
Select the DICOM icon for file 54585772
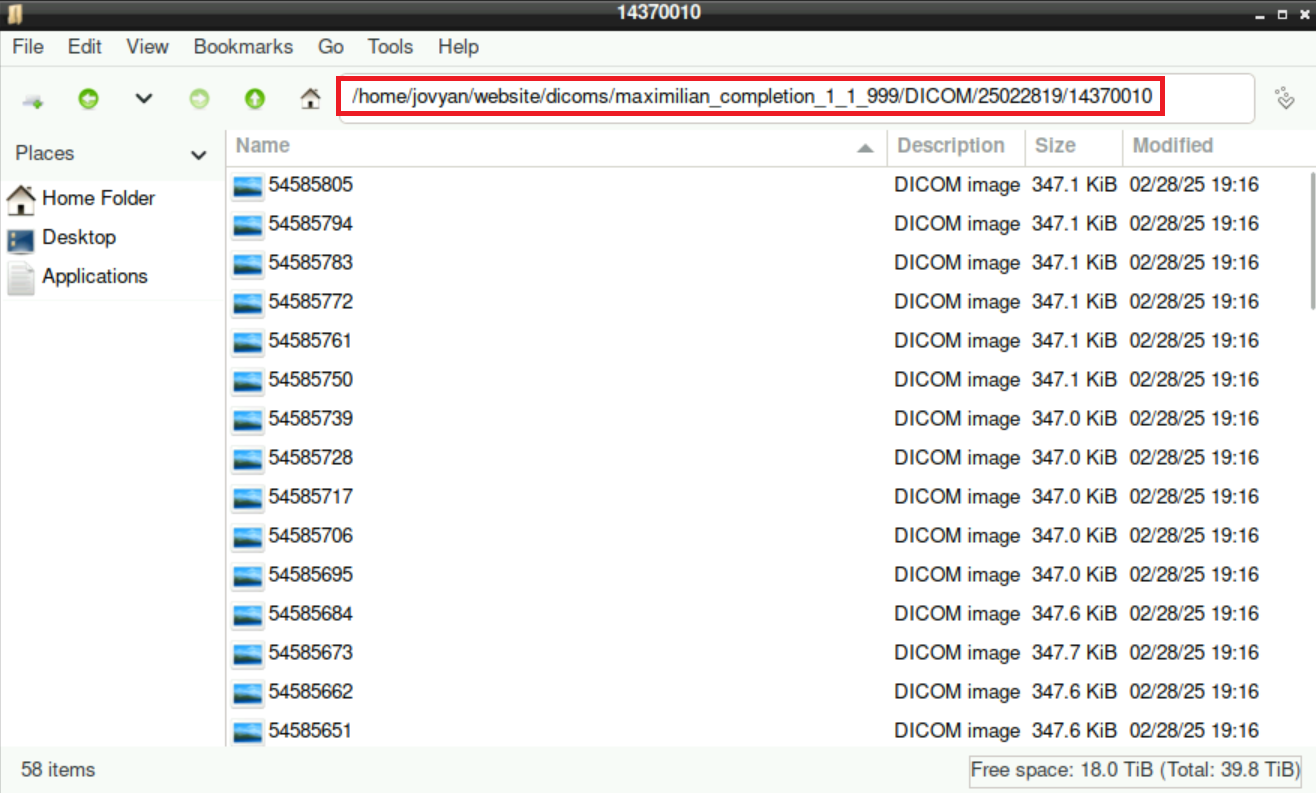coord(247,303)
